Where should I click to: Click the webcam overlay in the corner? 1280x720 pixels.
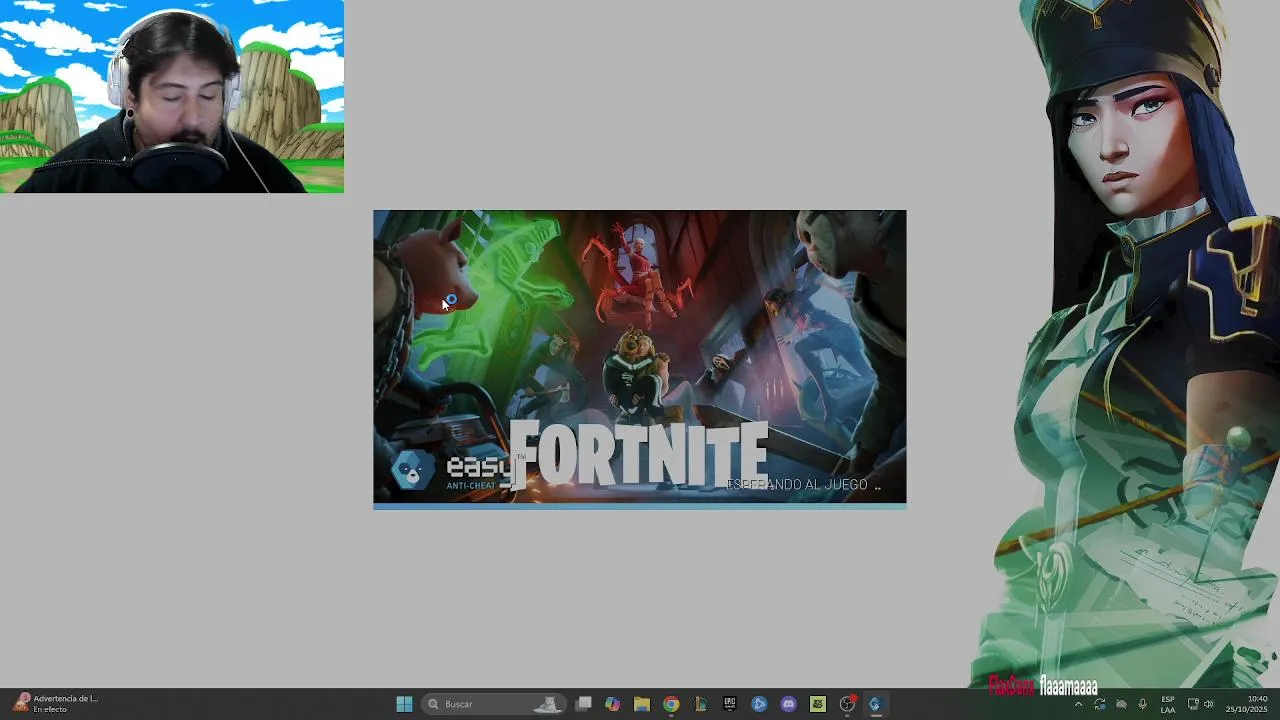tap(172, 96)
